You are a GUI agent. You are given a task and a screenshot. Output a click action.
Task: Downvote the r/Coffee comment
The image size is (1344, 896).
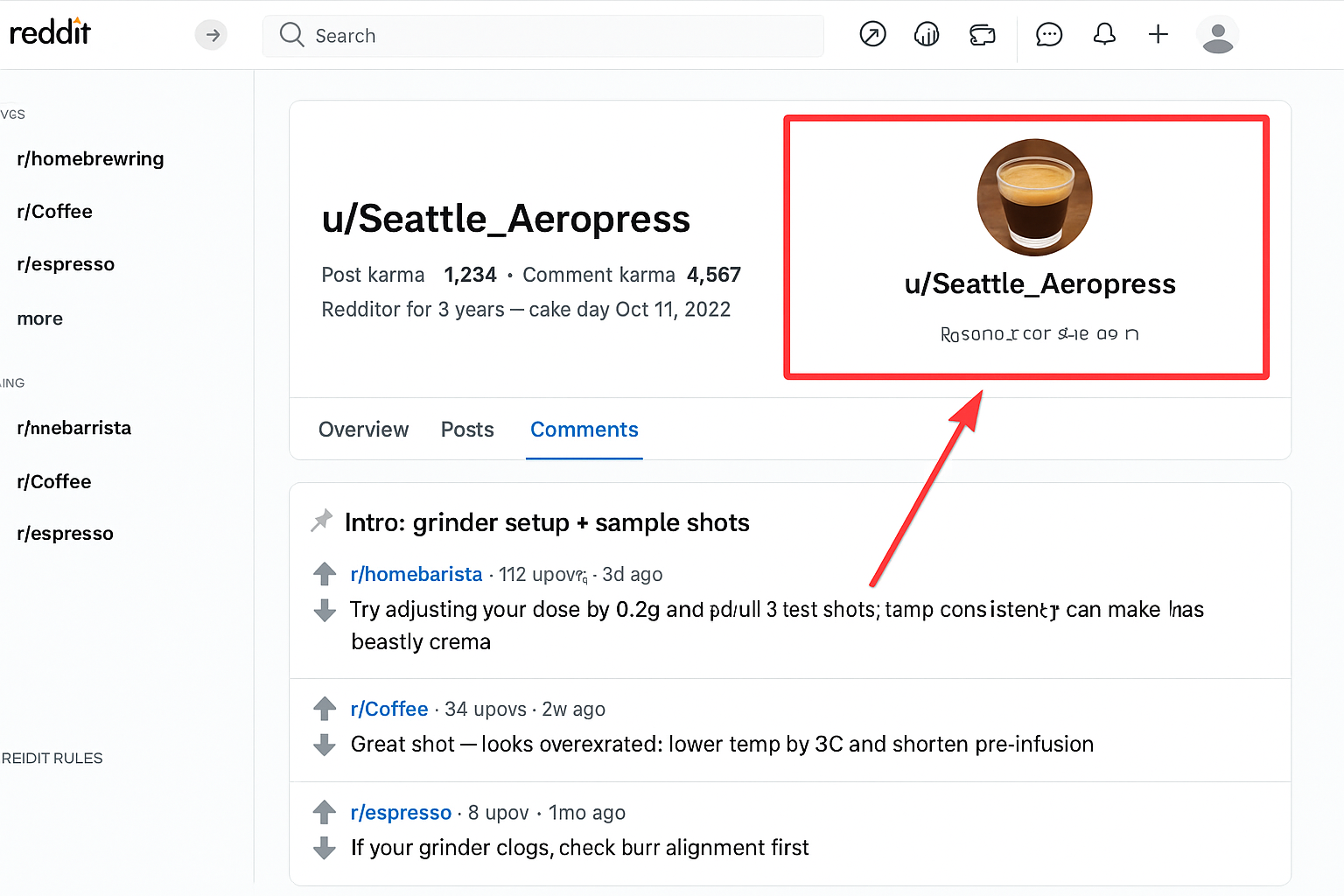pos(325,745)
